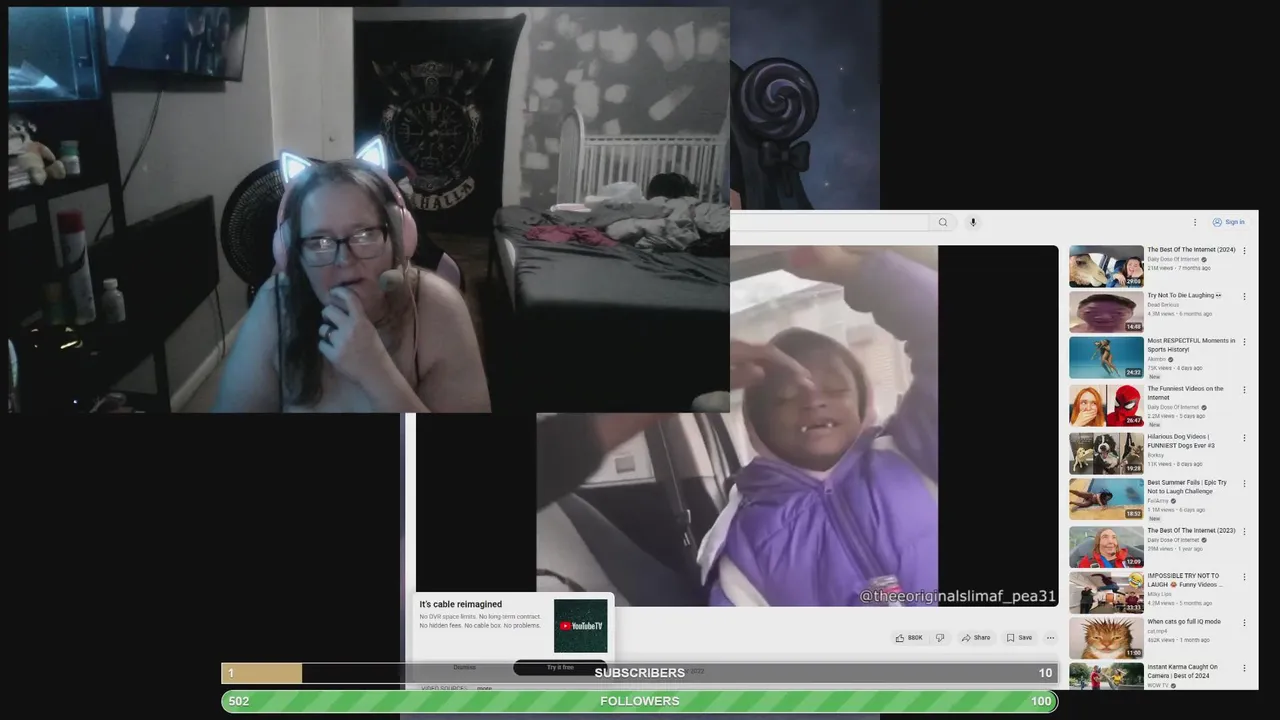Click the playing video in the player
The width and height of the screenshot is (1280, 720).
pyautogui.click(x=737, y=426)
